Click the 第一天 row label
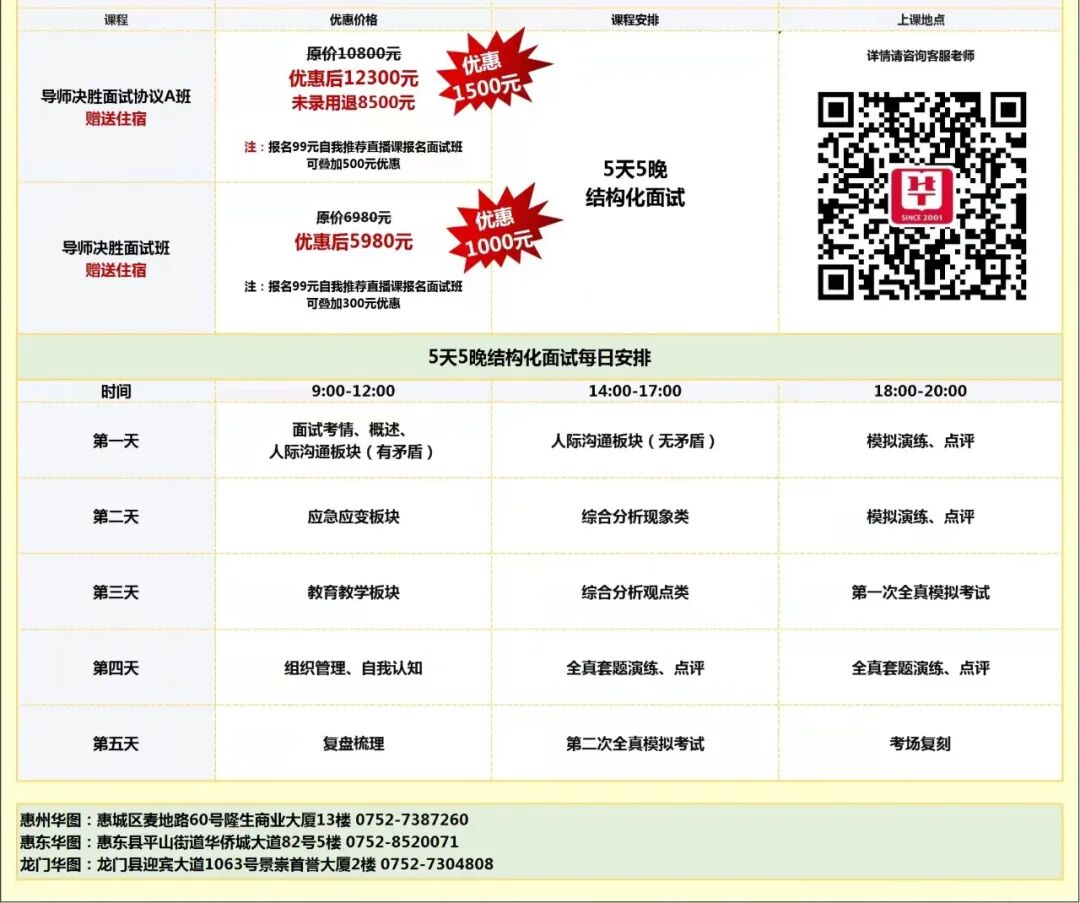 tap(116, 441)
